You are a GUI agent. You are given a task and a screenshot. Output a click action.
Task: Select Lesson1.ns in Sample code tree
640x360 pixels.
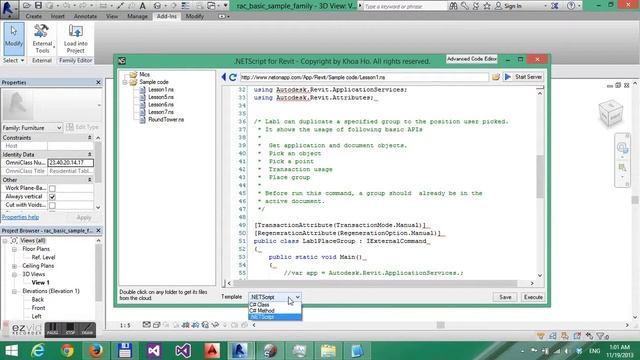161,89
